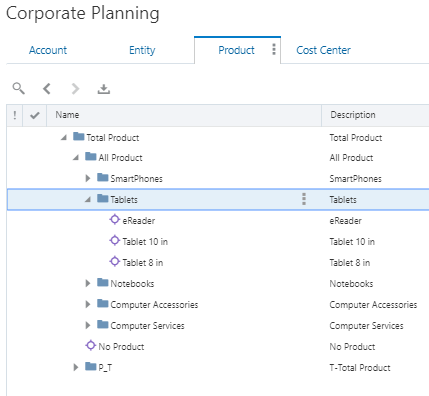
Task: Select the Tablets name
Action: (124, 200)
